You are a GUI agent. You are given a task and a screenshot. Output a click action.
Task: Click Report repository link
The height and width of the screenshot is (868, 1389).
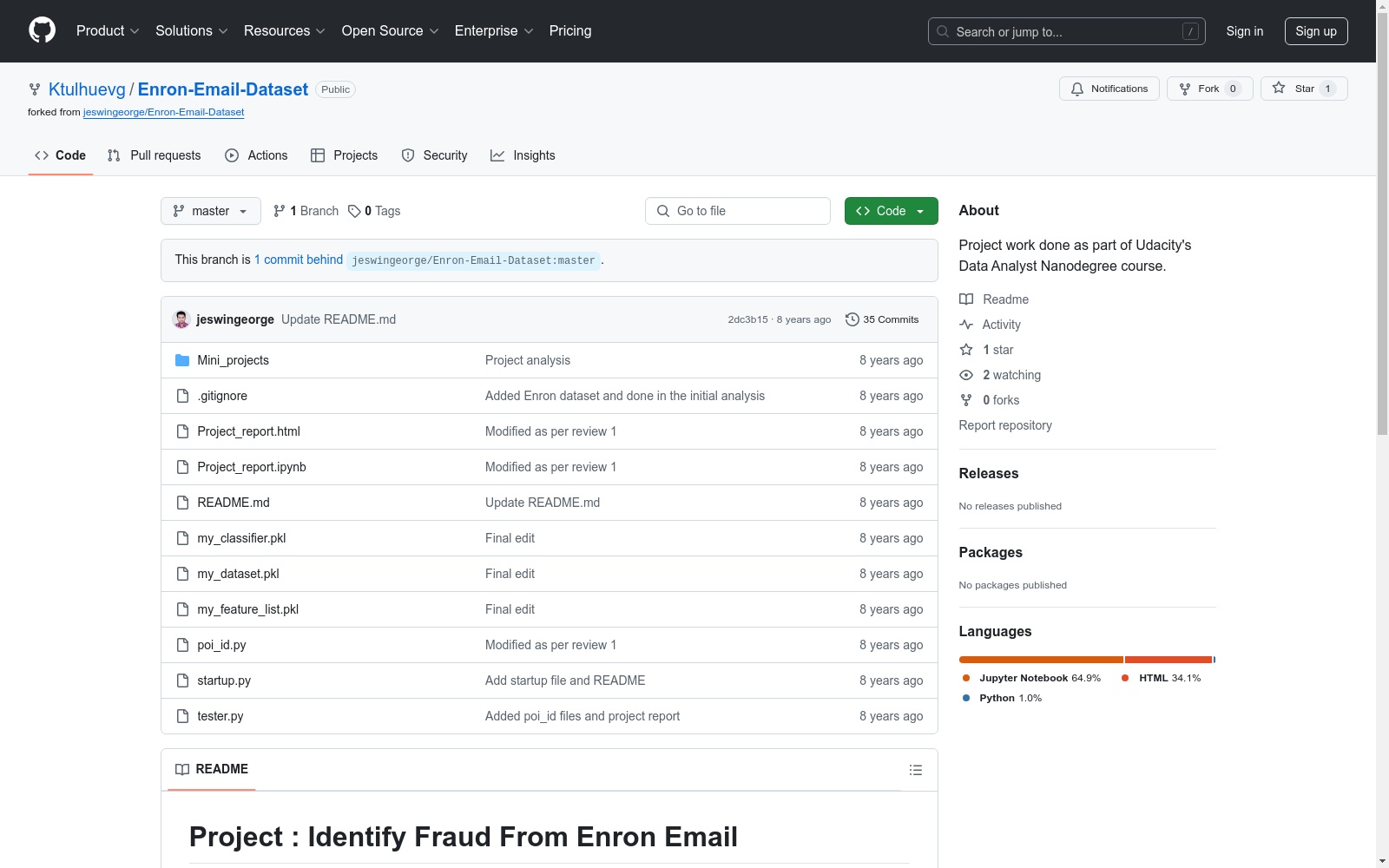1005,425
